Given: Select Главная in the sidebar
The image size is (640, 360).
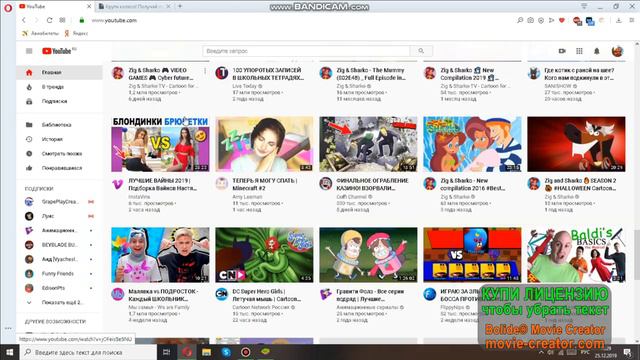Looking at the screenshot, I should (x=59, y=72).
